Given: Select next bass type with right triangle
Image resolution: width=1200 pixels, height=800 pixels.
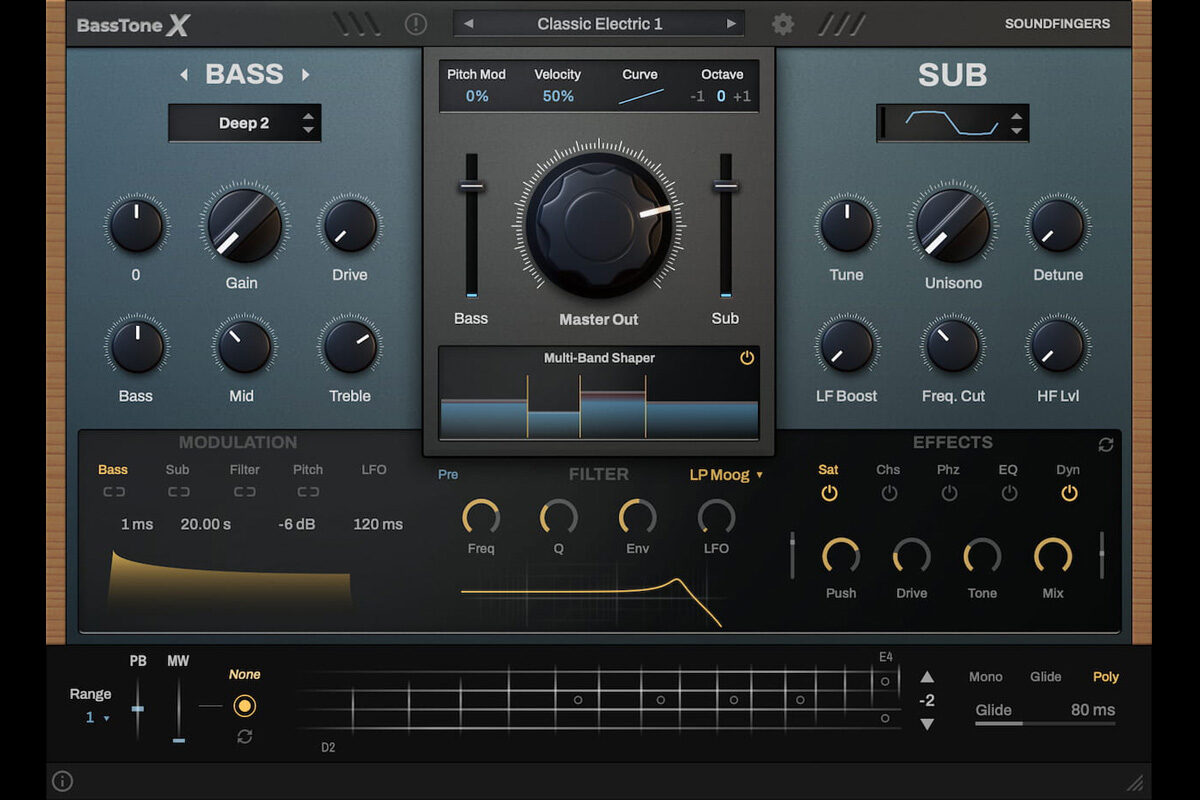Looking at the screenshot, I should (x=305, y=74).
